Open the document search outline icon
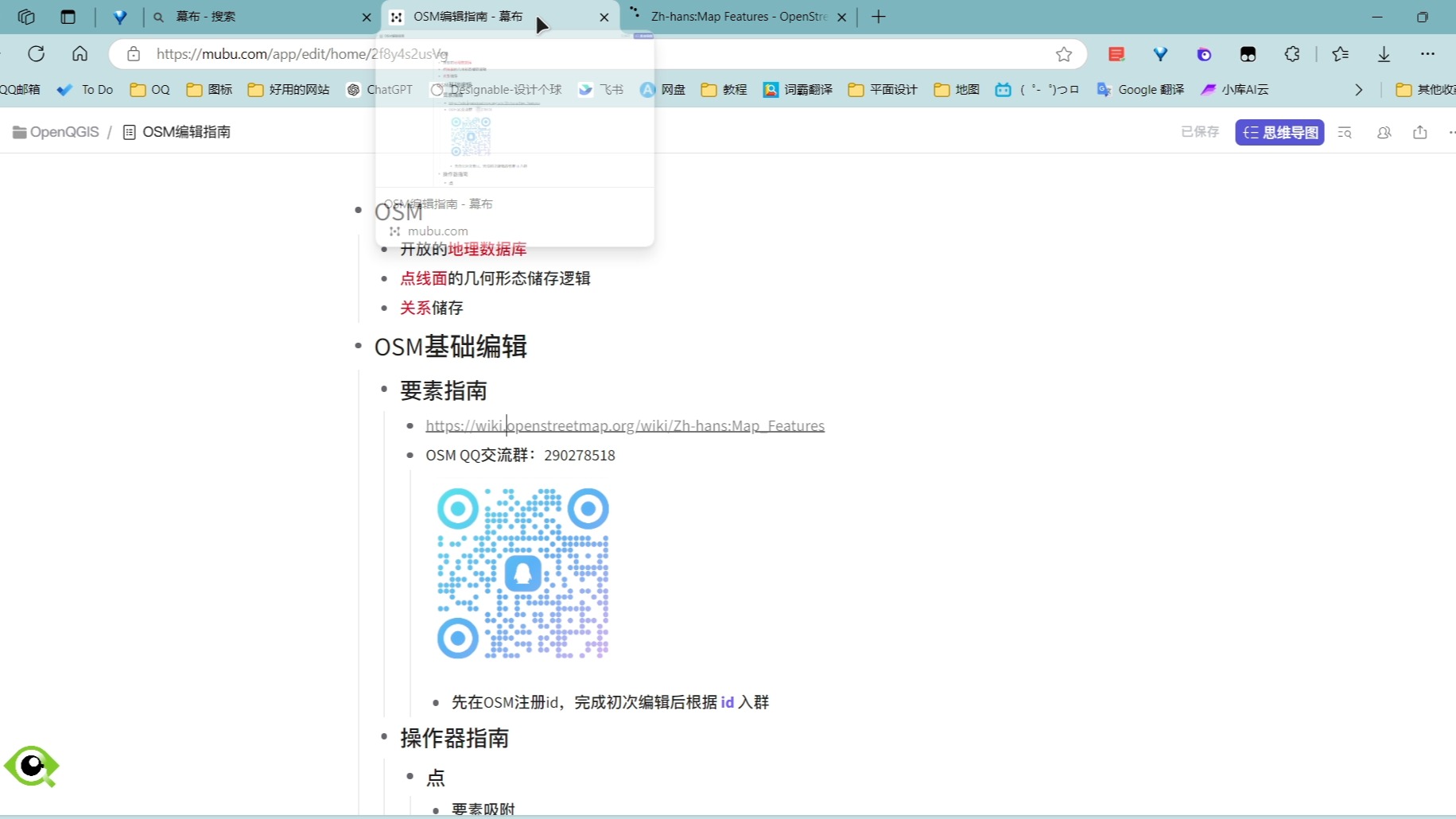The height and width of the screenshot is (819, 1456). tap(1345, 133)
